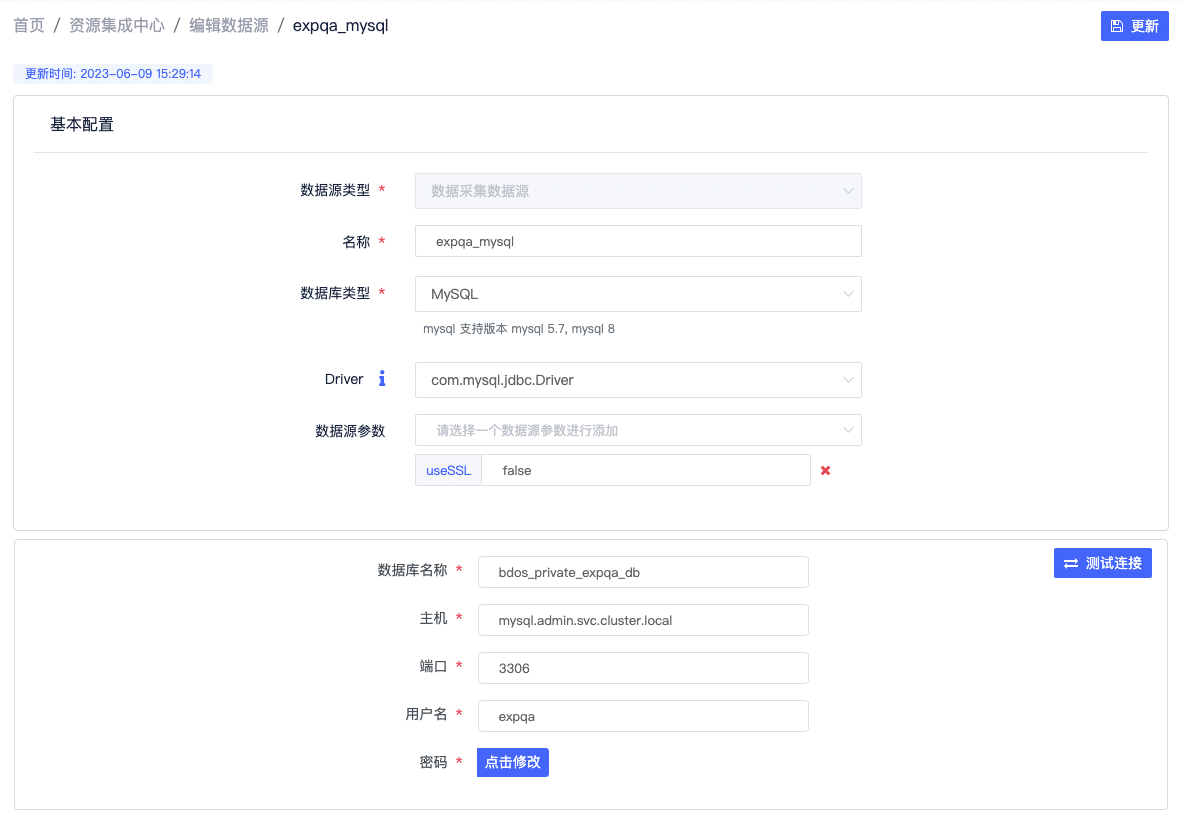Click the 端口 field label
1183x827 pixels.
point(433,666)
